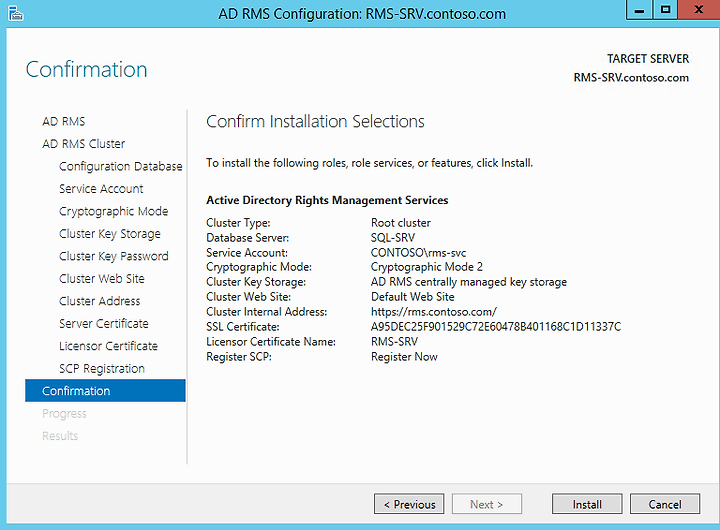Click the AD RMS wizard title bar icon
720x530 pixels.
click(x=15, y=14)
